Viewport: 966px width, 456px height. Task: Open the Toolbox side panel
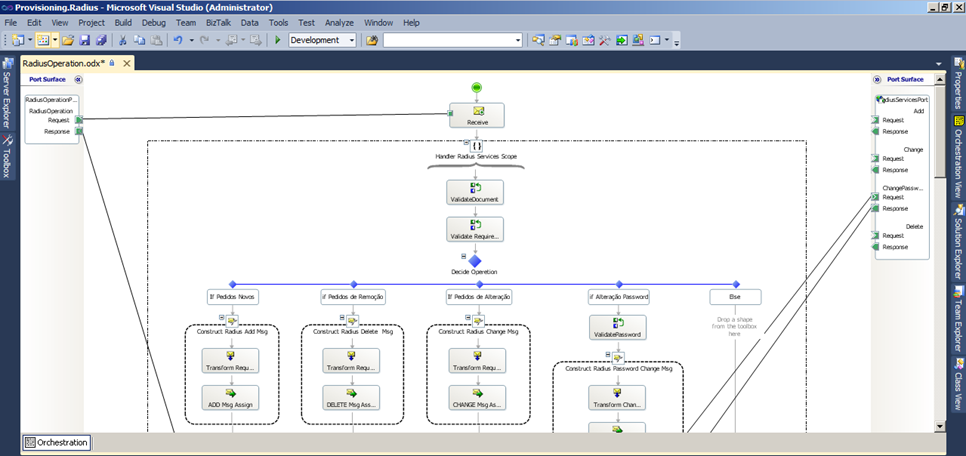[x=8, y=156]
